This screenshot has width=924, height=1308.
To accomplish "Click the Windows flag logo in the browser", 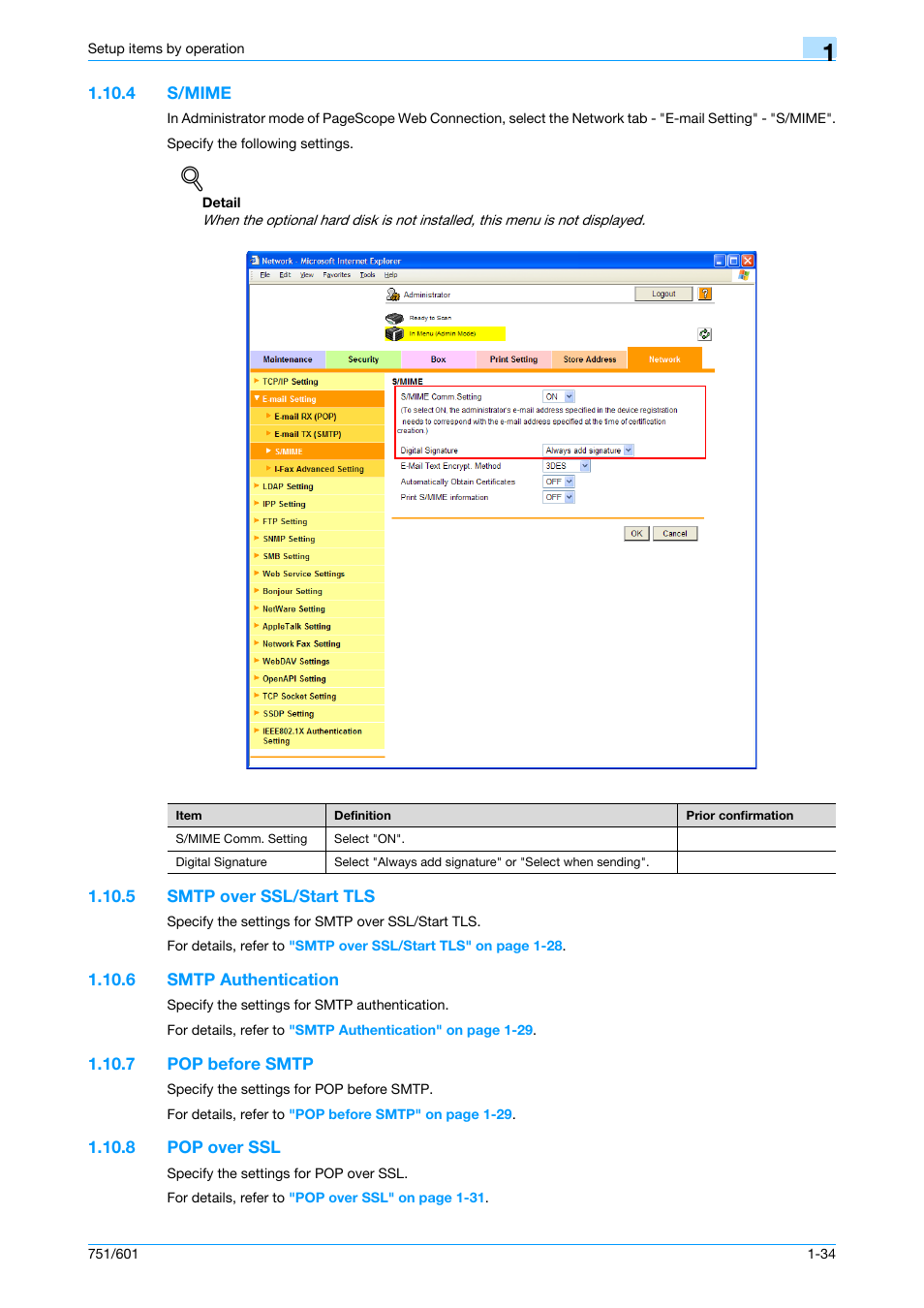I will click(744, 275).
